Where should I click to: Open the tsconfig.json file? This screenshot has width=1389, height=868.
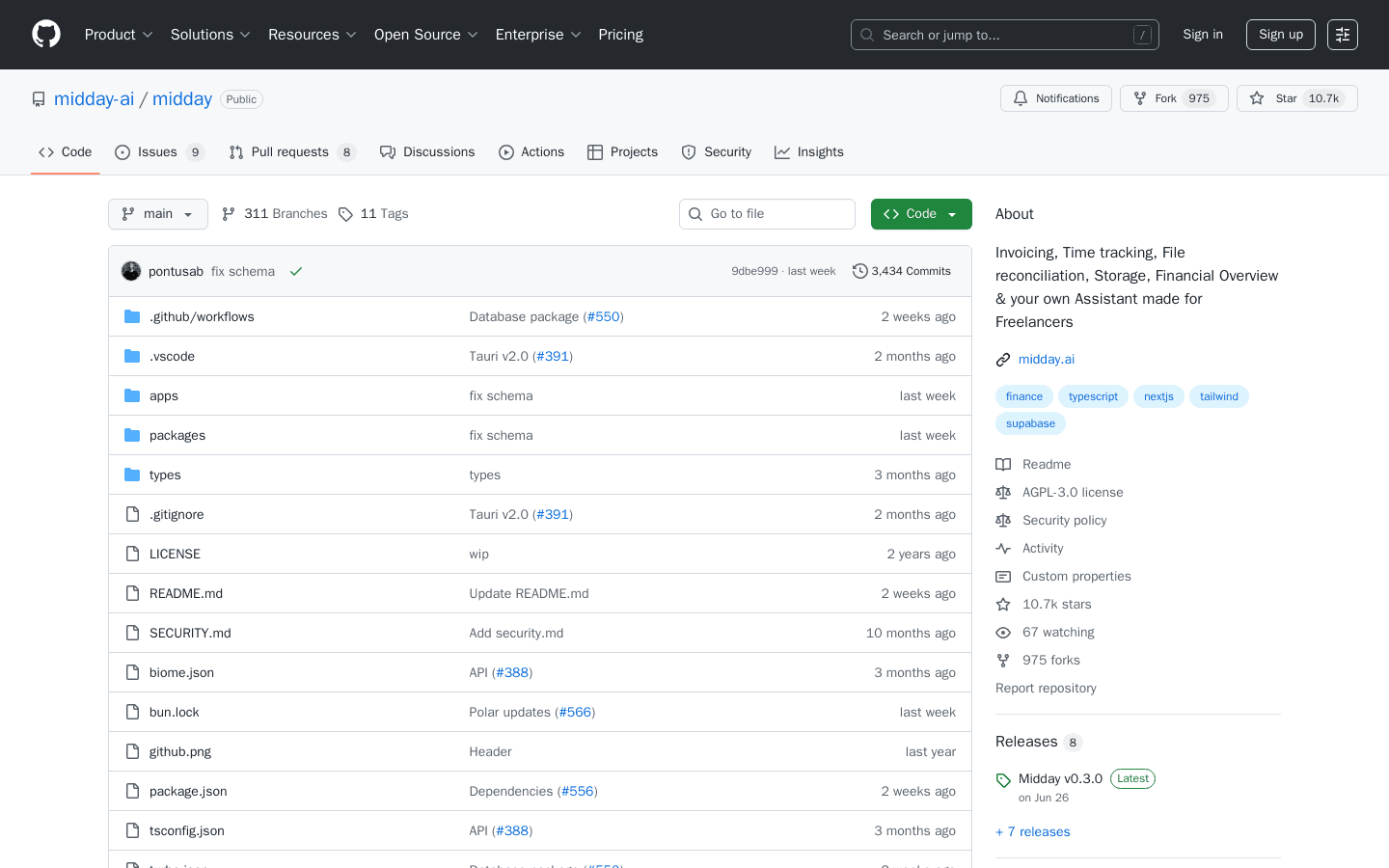pos(187,830)
